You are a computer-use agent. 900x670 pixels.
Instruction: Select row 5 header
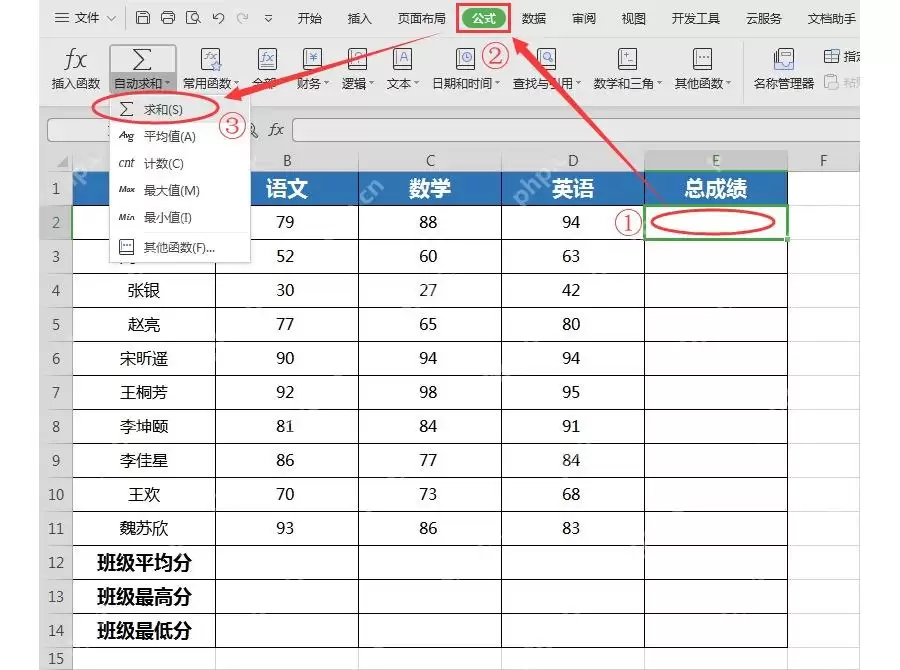(x=56, y=324)
